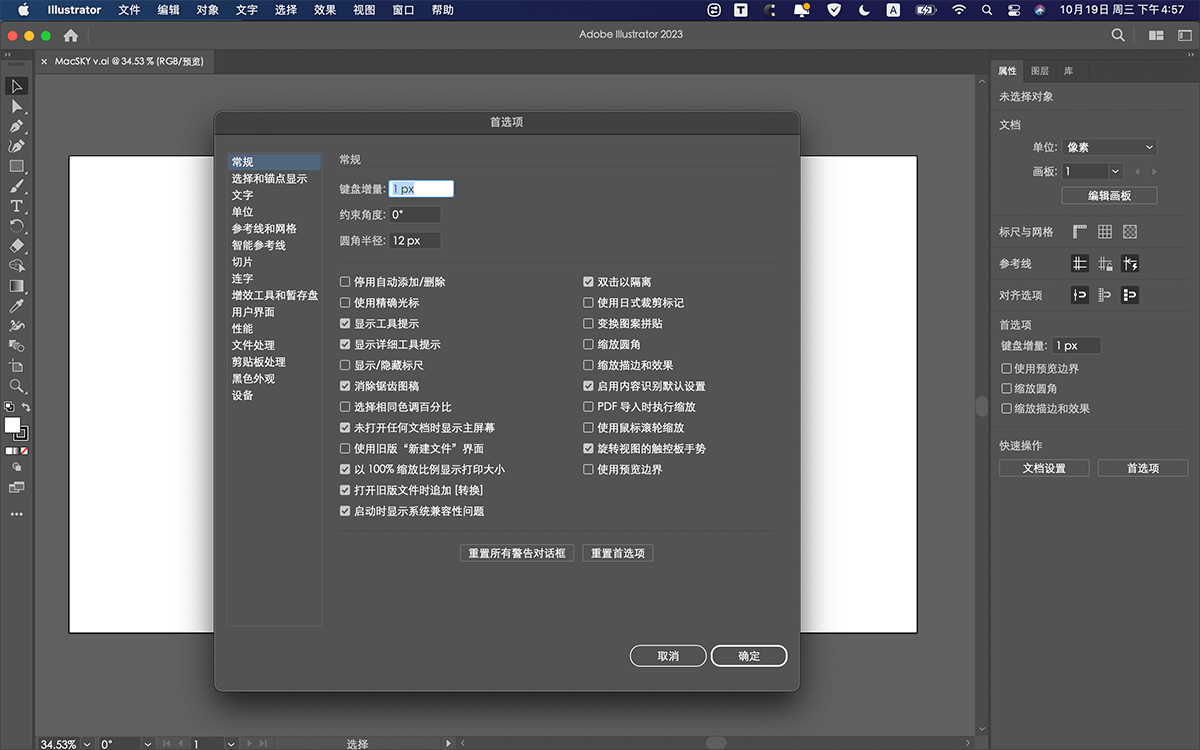This screenshot has height=750, width=1200.
Task: Click the white fill color swatch
Action: coord(12,425)
